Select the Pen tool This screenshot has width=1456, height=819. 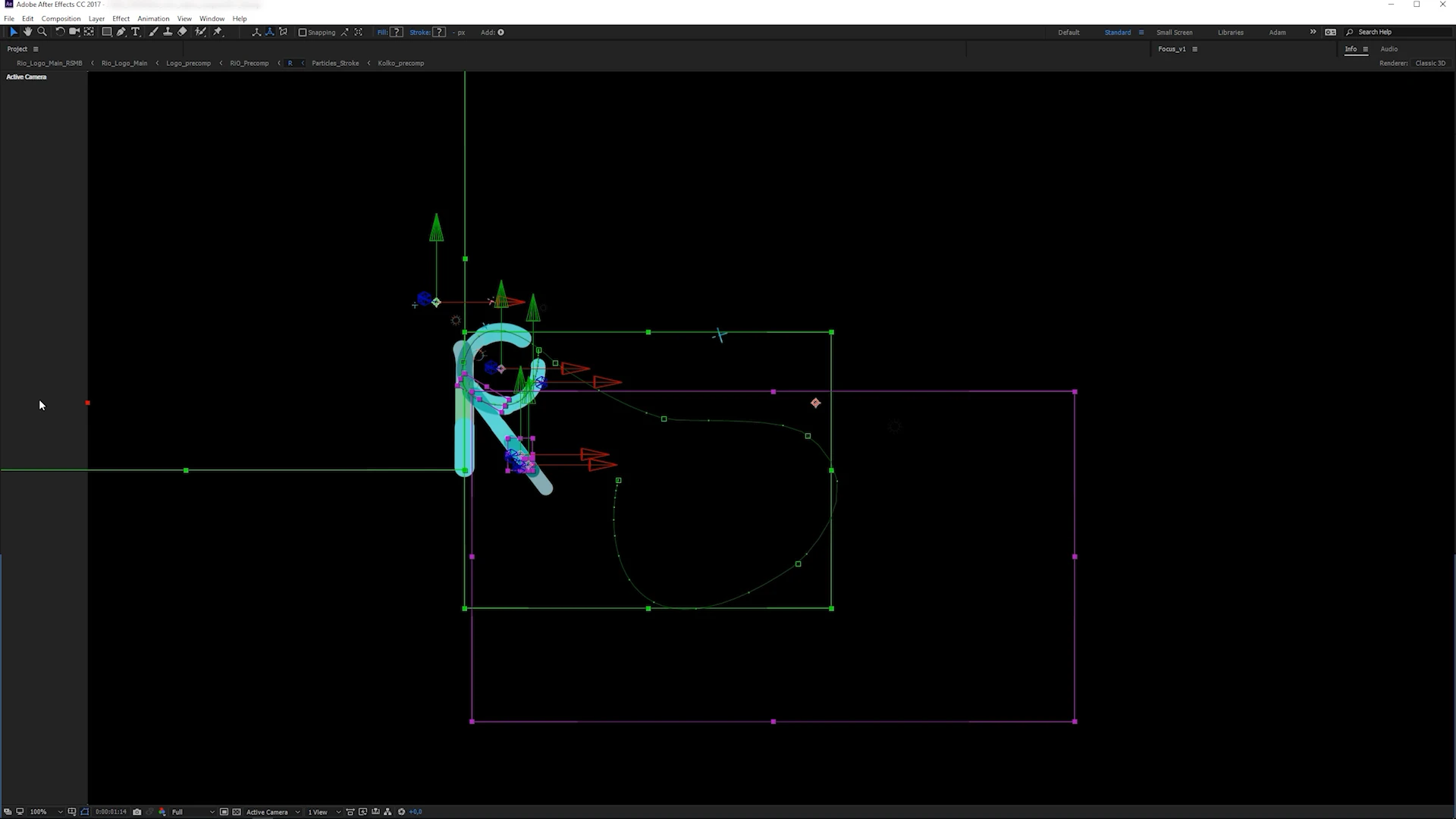click(x=121, y=32)
